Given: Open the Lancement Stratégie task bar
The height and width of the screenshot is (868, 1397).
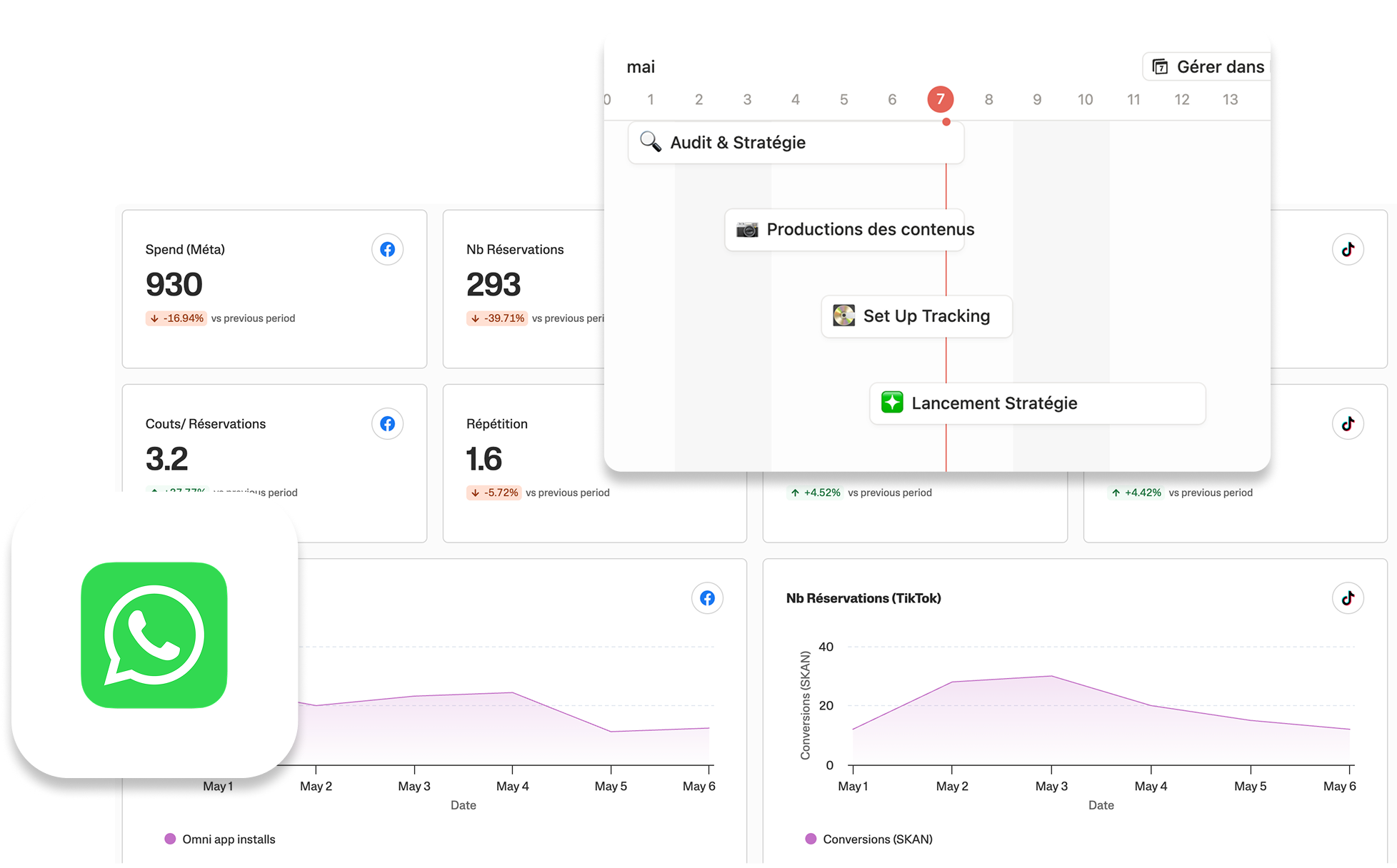Looking at the screenshot, I should 1038,403.
